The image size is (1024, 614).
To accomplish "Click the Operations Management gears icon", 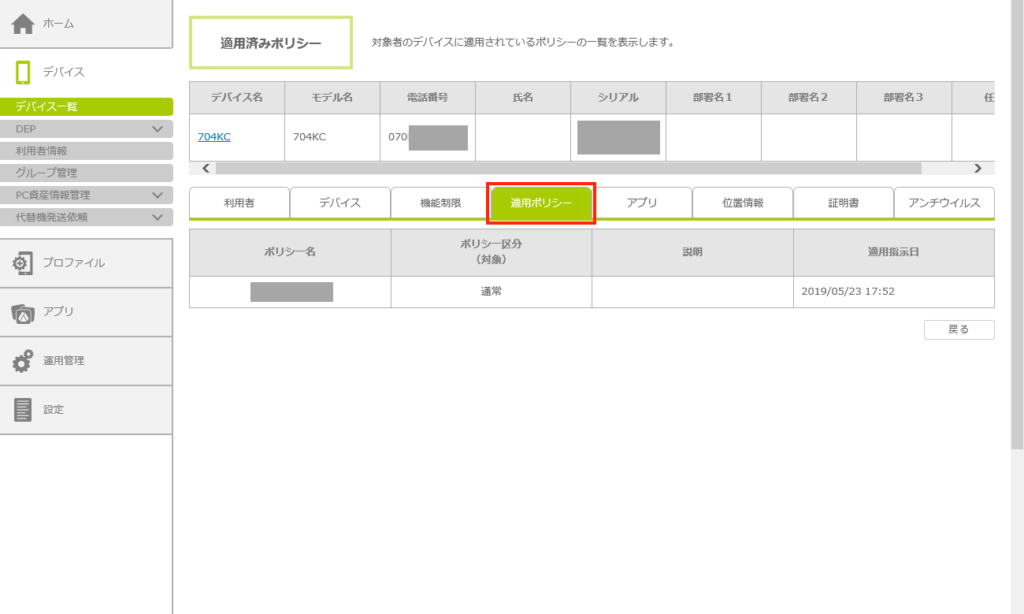I will 22,361.
